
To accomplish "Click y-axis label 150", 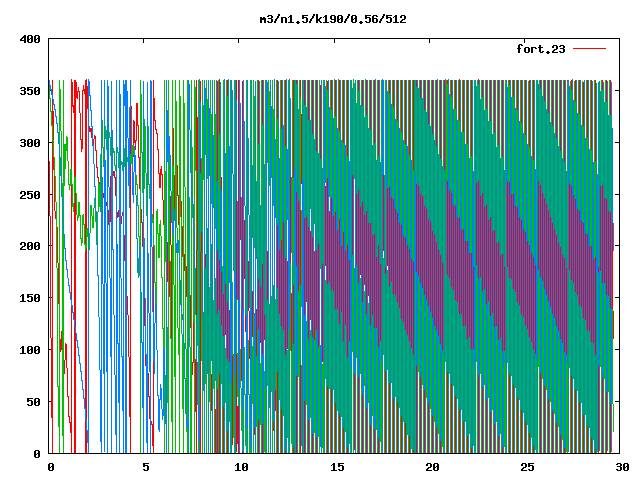I will tap(30, 298).
